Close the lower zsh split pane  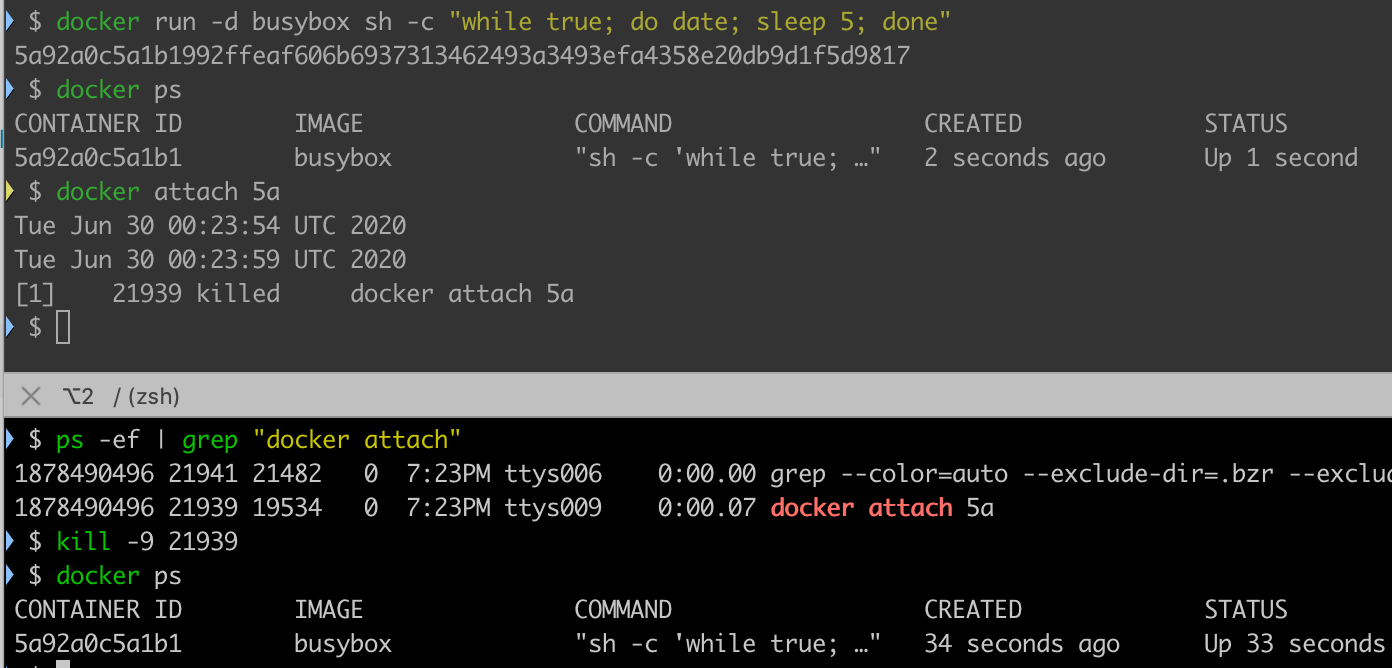click(31, 396)
